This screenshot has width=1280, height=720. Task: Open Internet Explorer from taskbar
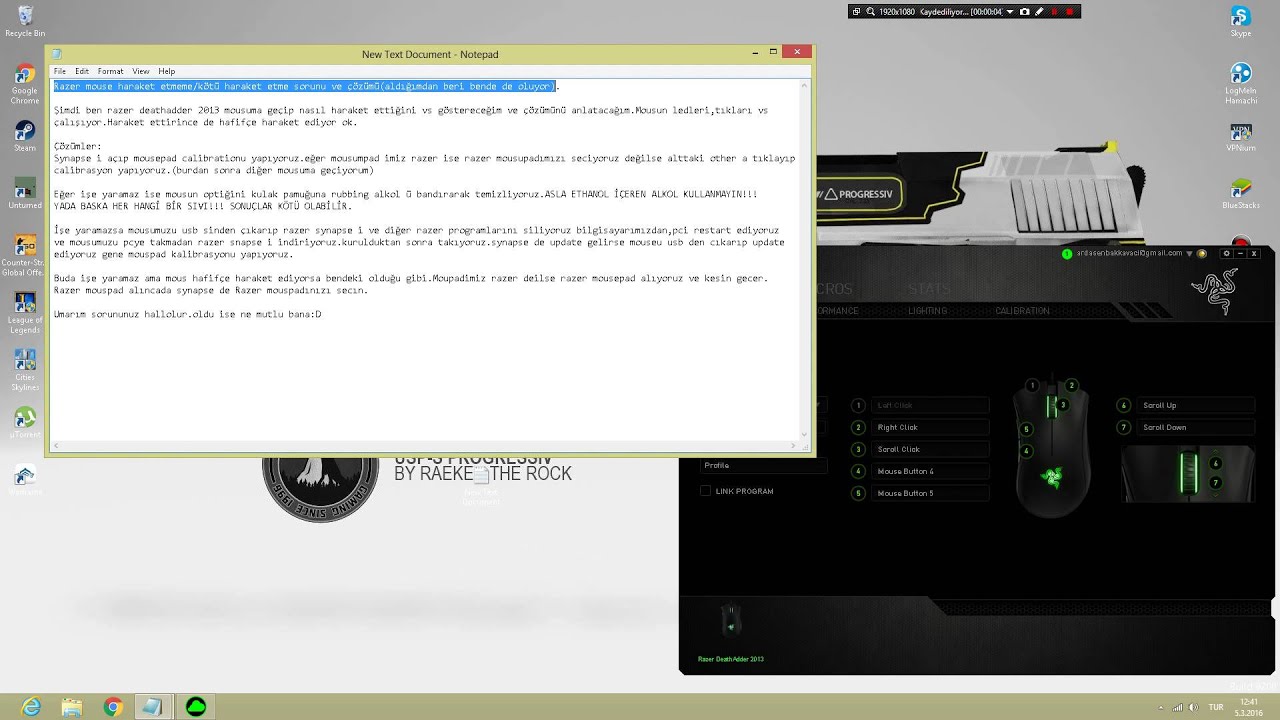tap(31, 707)
